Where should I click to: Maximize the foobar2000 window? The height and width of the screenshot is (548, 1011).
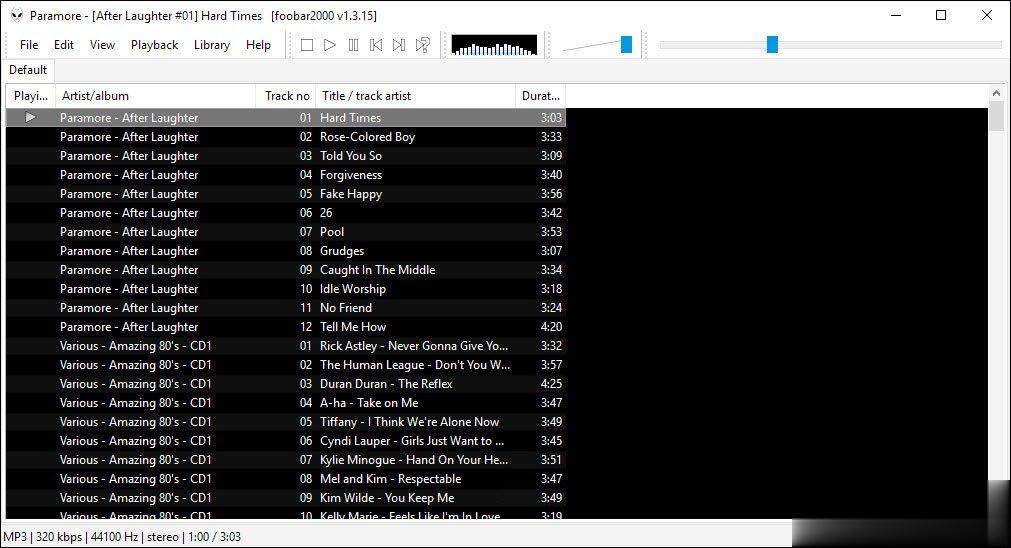pos(941,15)
